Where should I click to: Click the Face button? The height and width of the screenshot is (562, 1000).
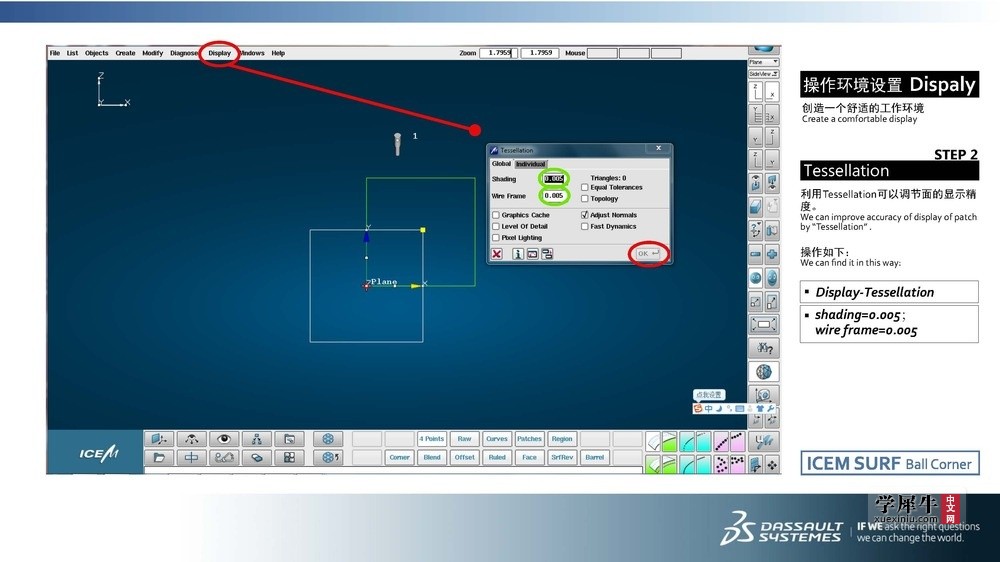point(529,457)
